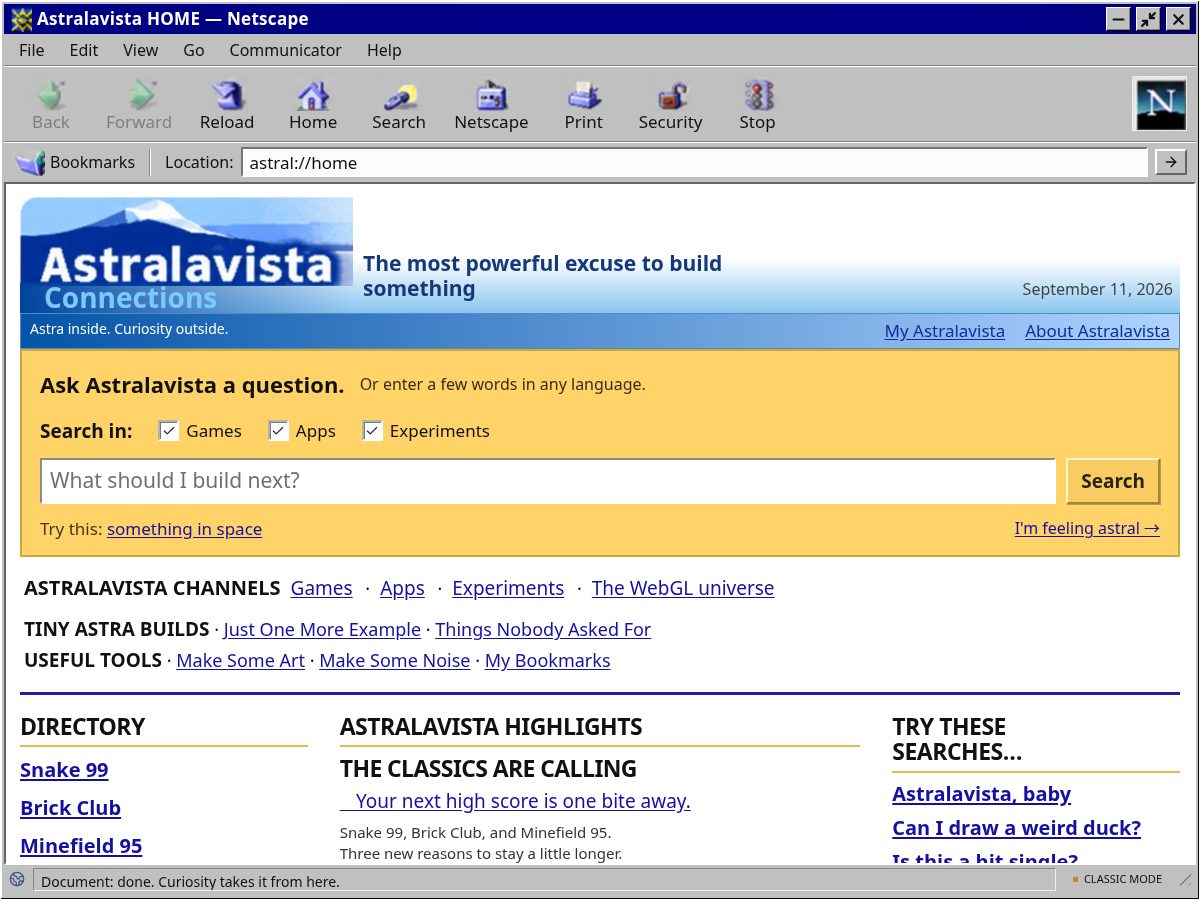
Task: Print the current page
Action: click(x=584, y=105)
